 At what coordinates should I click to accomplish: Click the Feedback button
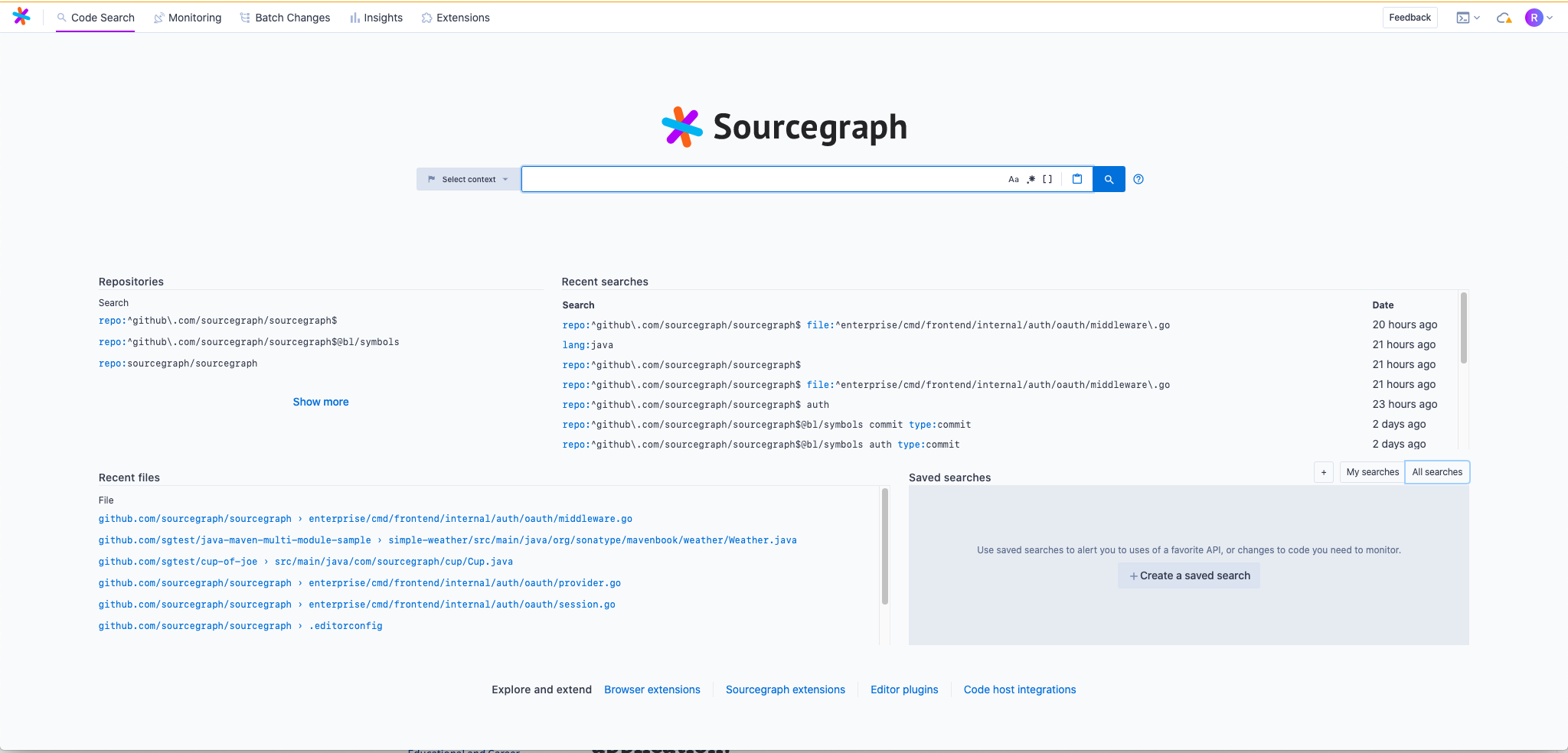point(1410,18)
